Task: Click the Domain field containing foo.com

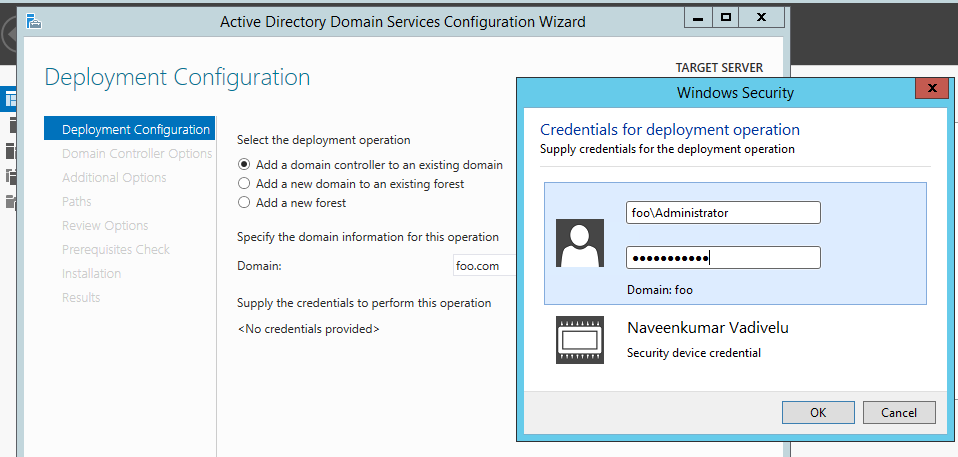Action: tap(485, 266)
